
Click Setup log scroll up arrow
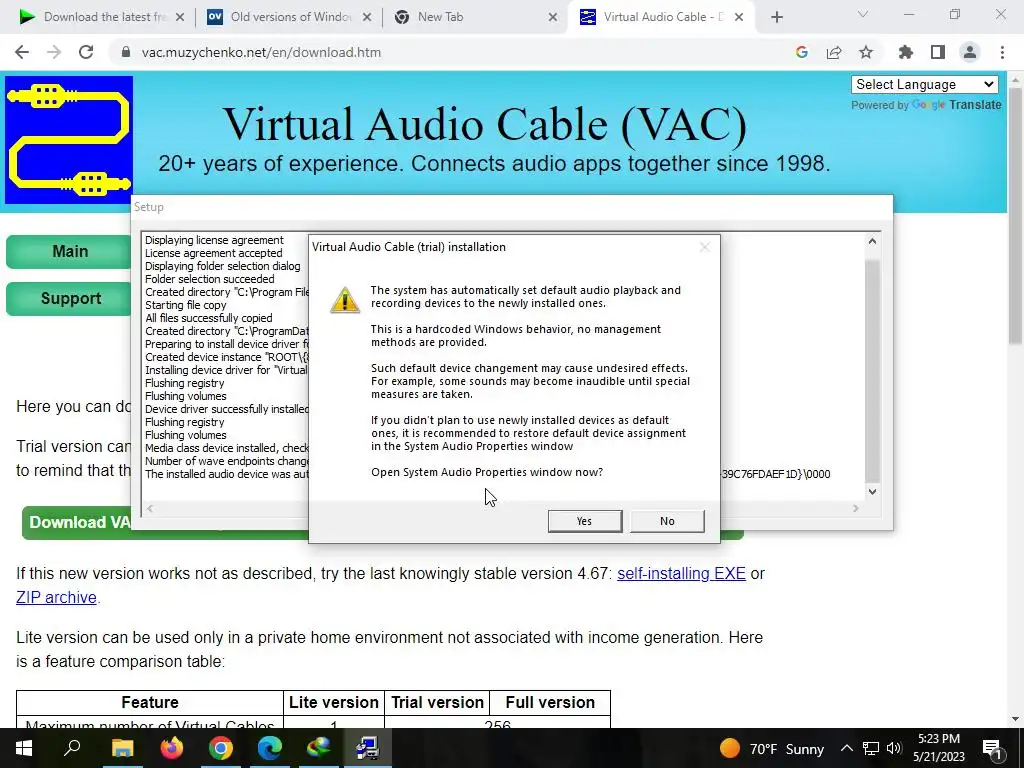click(872, 241)
